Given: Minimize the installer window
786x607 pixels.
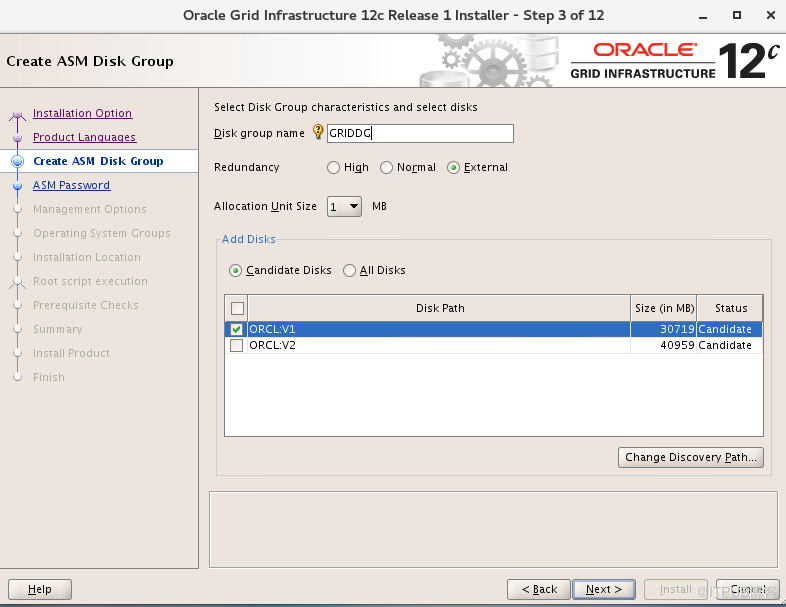Looking at the screenshot, I should coord(703,16).
